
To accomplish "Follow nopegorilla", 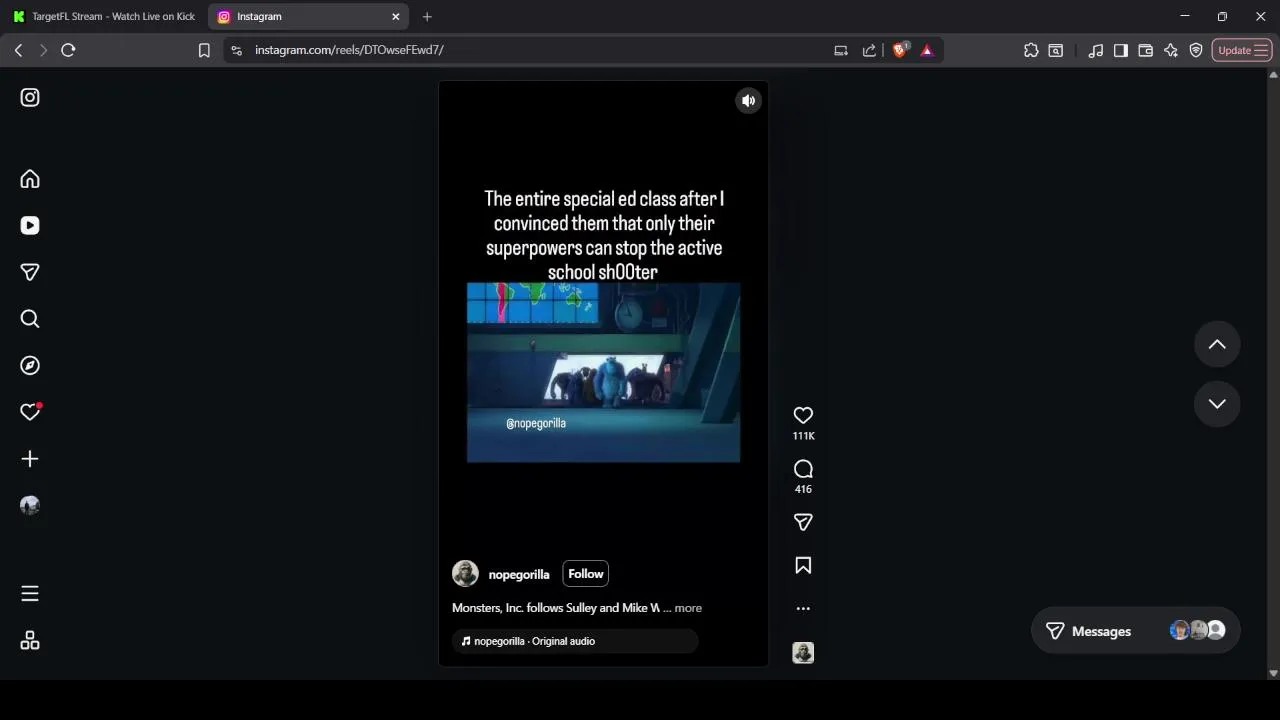I will [586, 574].
